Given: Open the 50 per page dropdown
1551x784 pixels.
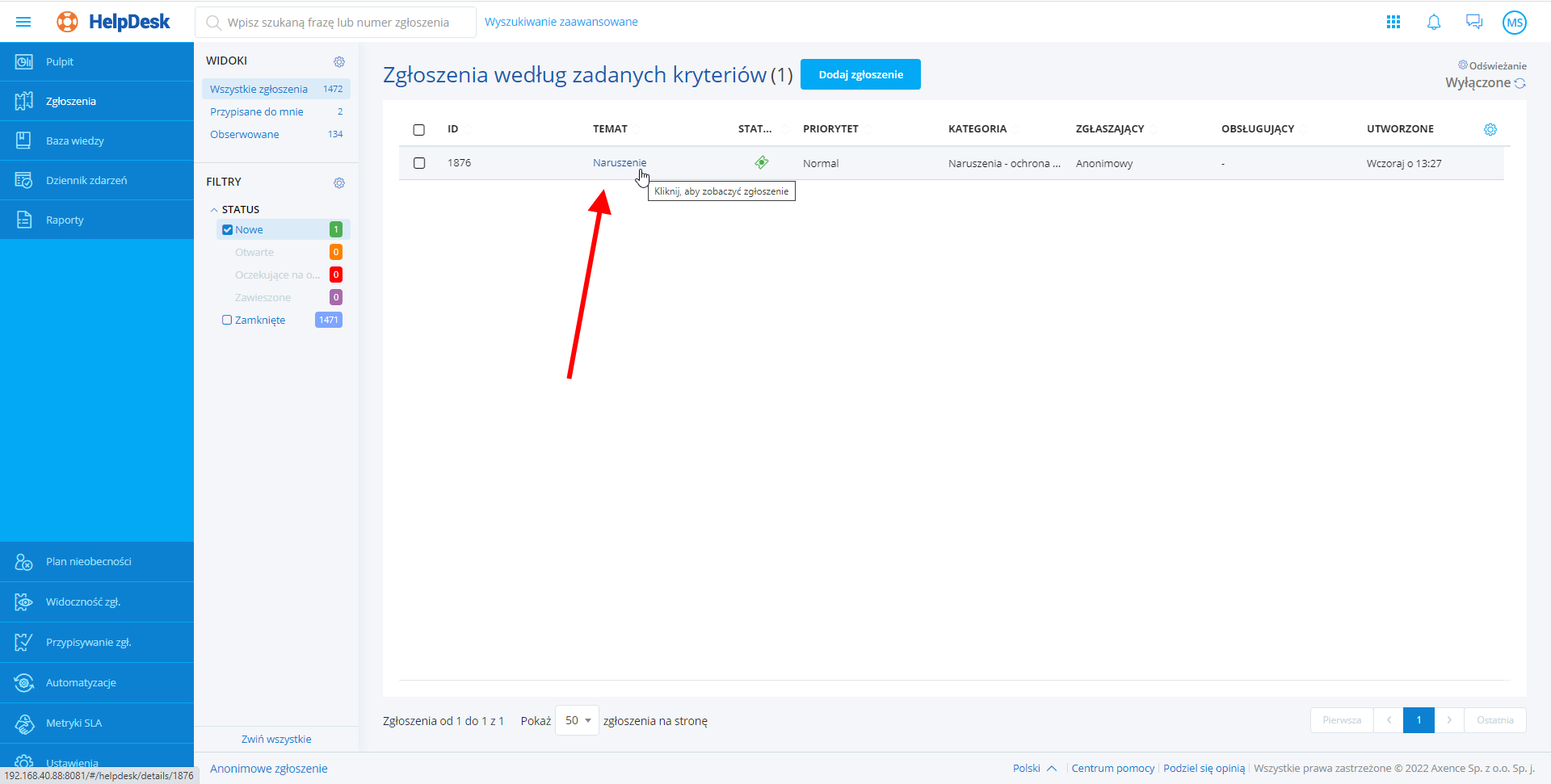Looking at the screenshot, I should coord(578,720).
